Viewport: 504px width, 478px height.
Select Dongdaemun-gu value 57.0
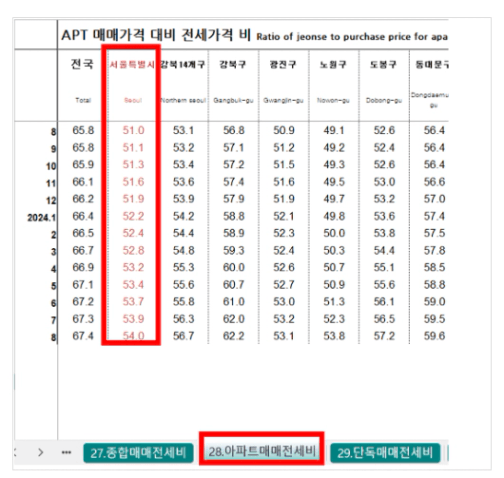click(x=434, y=199)
